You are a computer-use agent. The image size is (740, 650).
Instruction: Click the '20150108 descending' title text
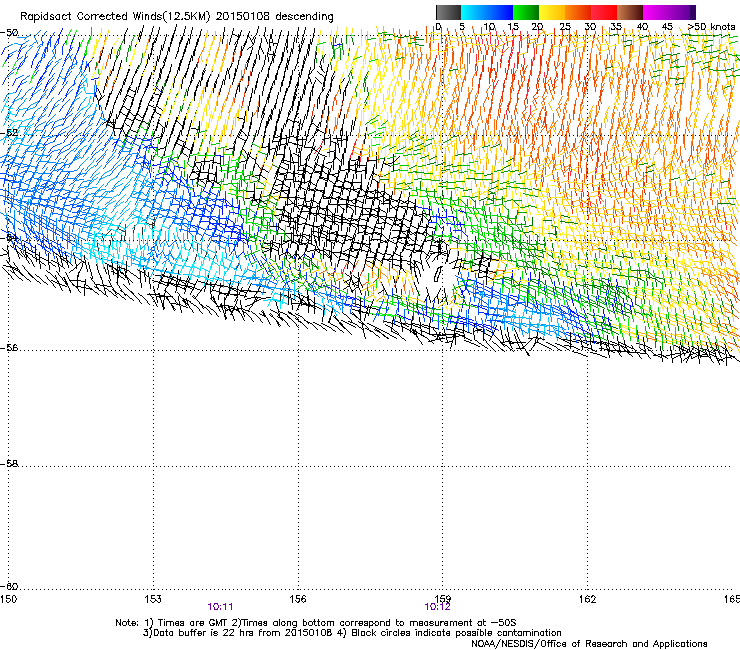pyautogui.click(x=275, y=16)
